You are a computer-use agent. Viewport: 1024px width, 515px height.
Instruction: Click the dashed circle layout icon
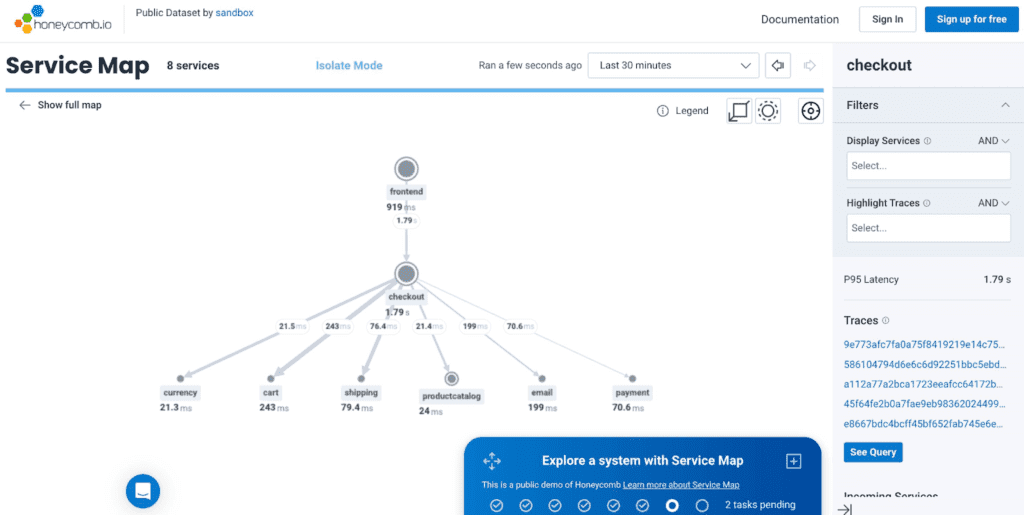click(x=768, y=111)
